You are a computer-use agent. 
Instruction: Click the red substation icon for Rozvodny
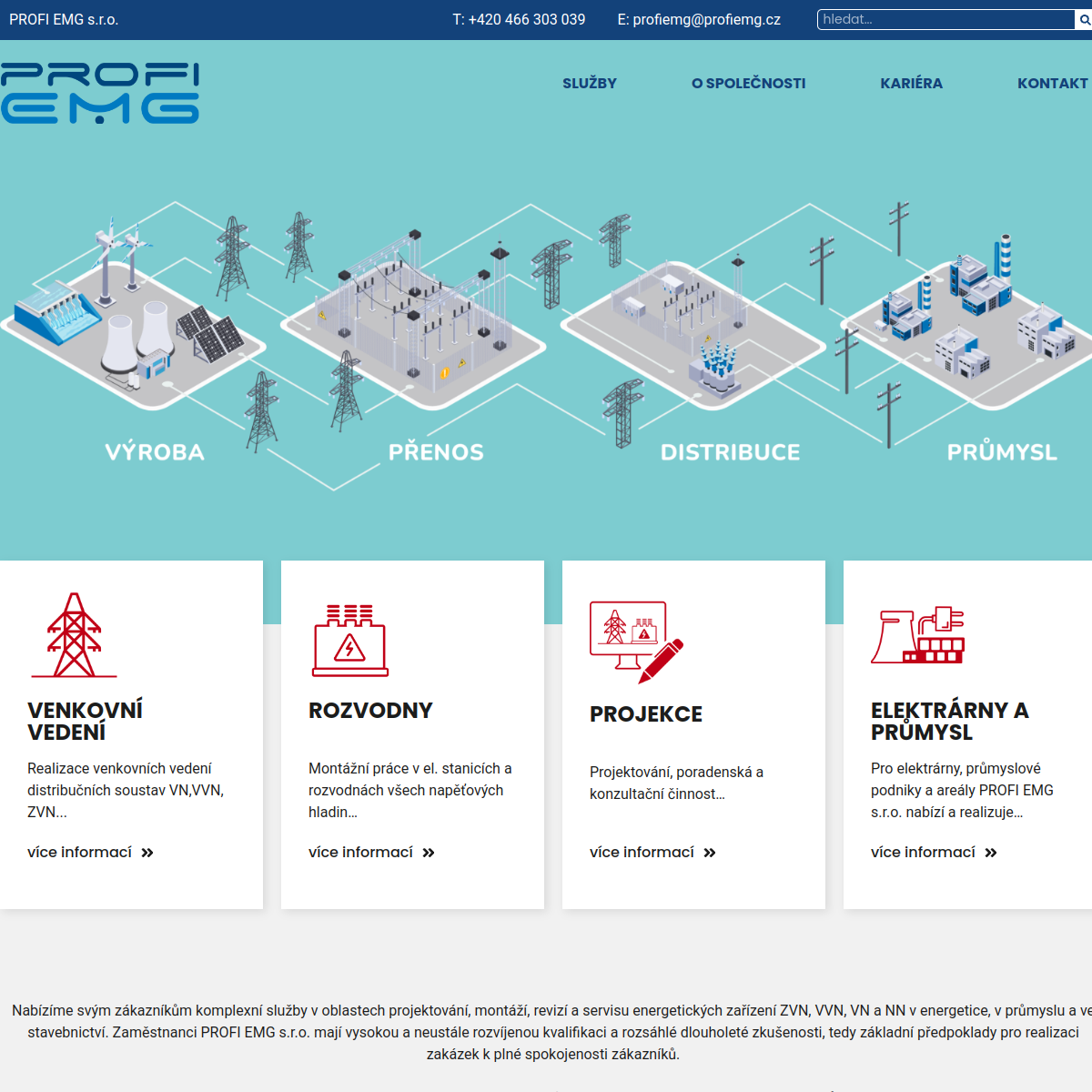coord(350,640)
